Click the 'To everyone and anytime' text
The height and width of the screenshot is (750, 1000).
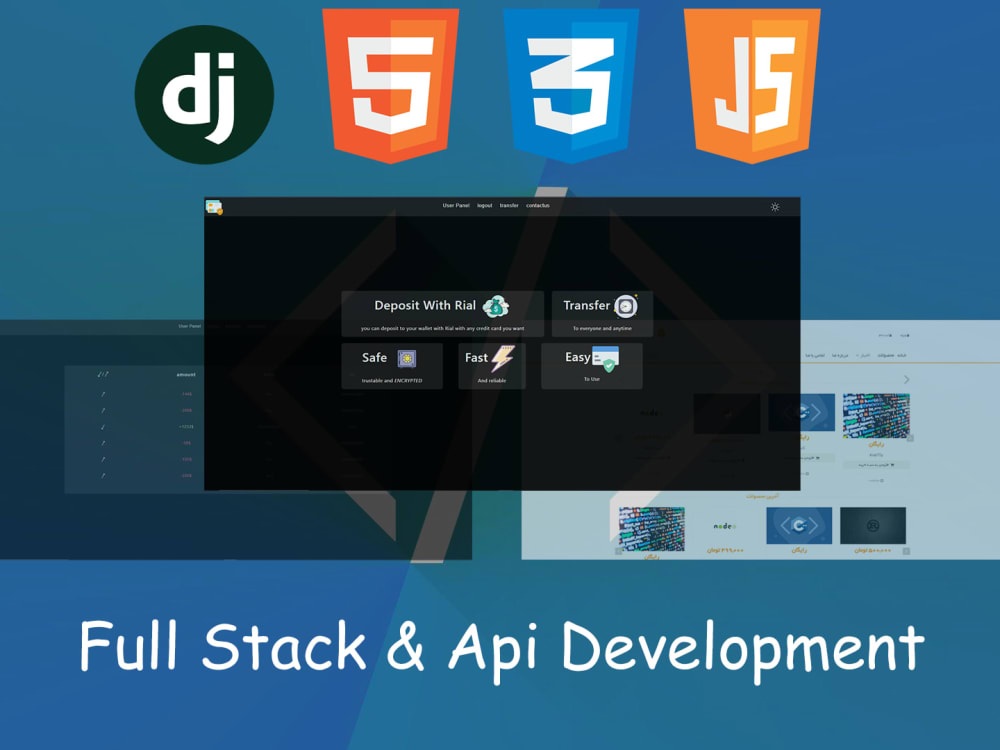click(602, 328)
